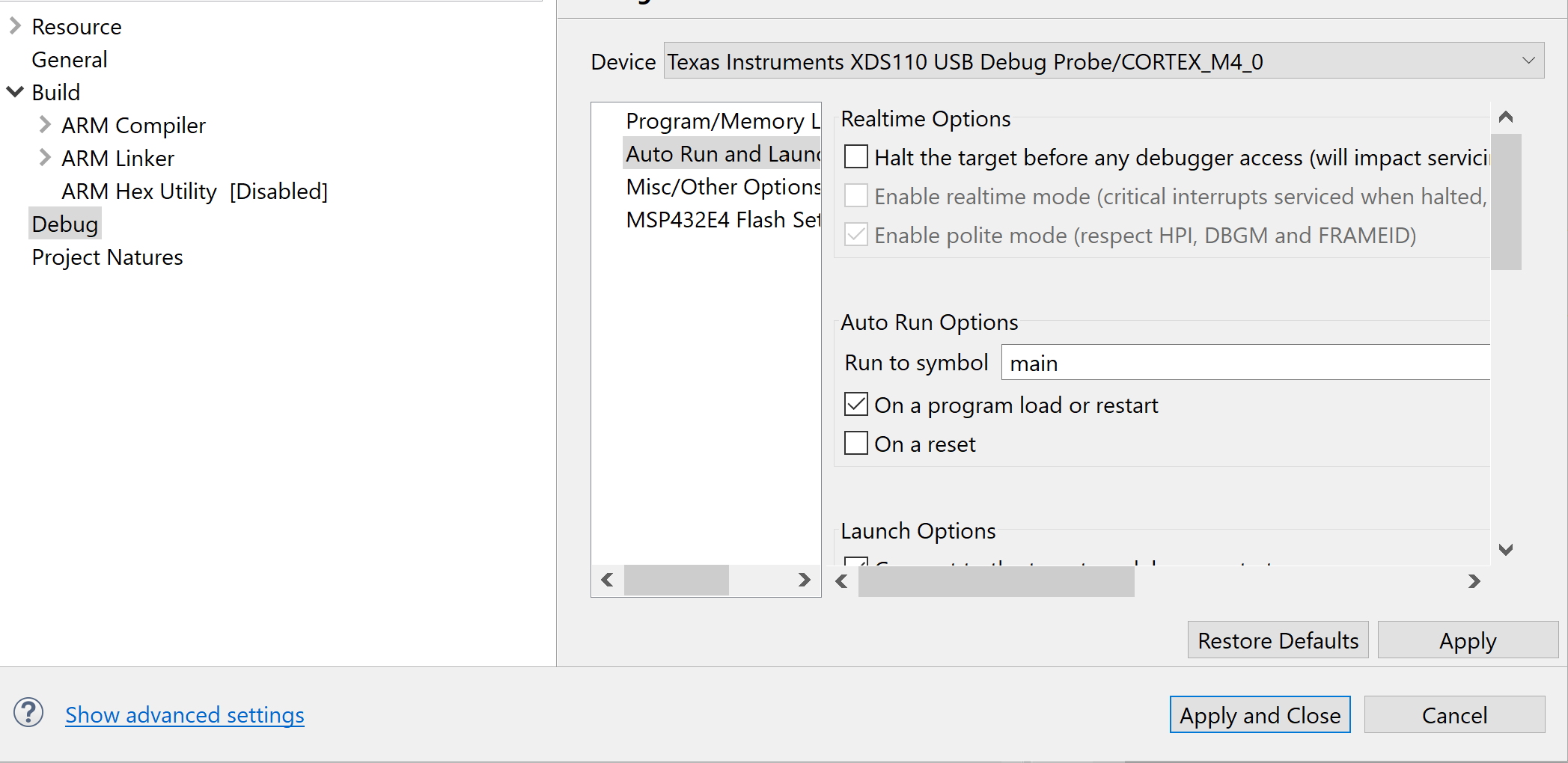Select MSP432E4 Flash Settings category

click(722, 219)
